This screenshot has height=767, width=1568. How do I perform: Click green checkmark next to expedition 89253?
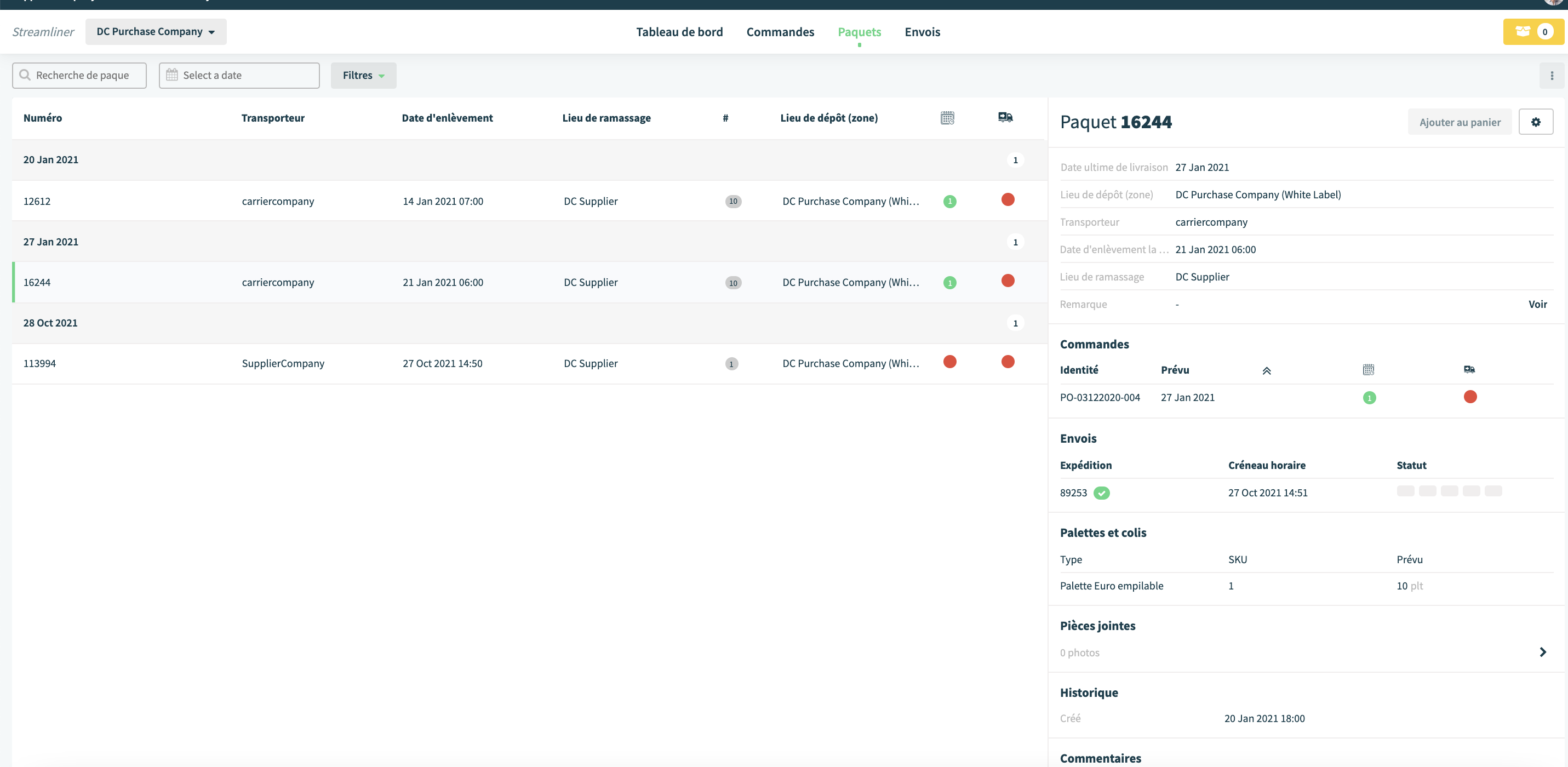pyautogui.click(x=1101, y=493)
